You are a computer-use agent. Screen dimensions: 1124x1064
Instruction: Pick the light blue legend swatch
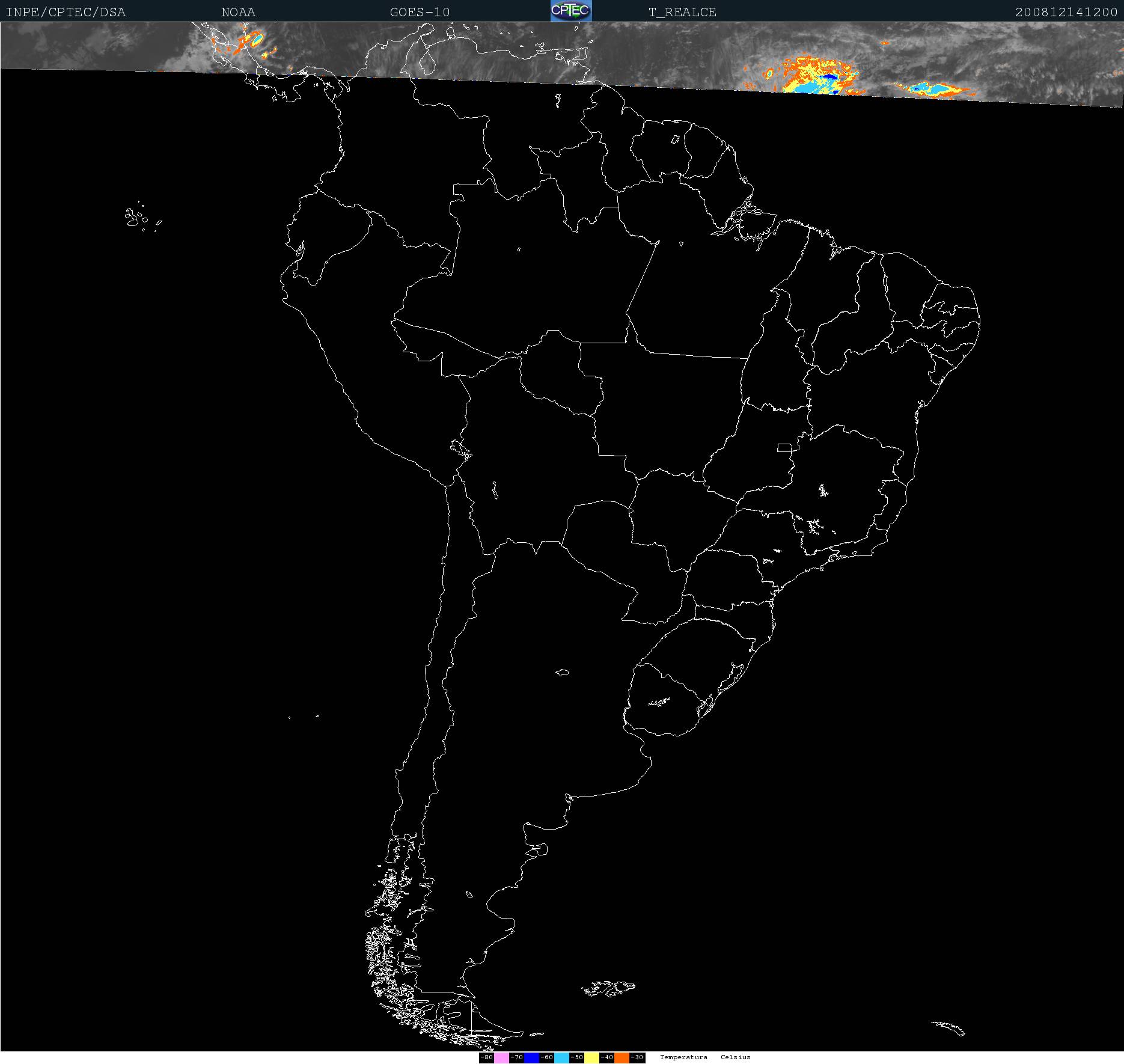[x=561, y=1057]
